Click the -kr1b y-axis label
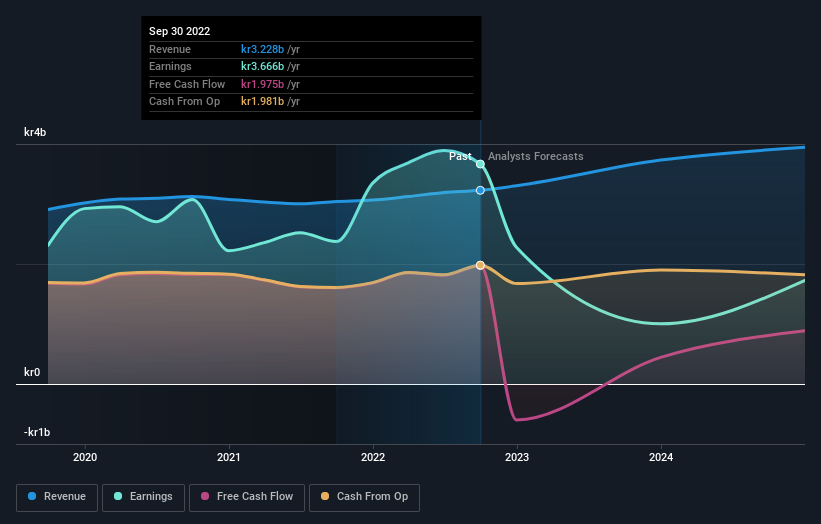821x524 pixels. coord(37,432)
